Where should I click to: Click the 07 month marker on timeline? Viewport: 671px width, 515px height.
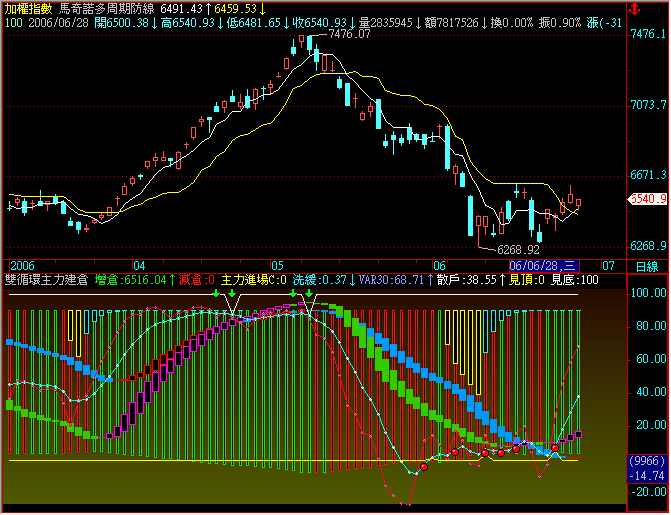[x=608, y=266]
